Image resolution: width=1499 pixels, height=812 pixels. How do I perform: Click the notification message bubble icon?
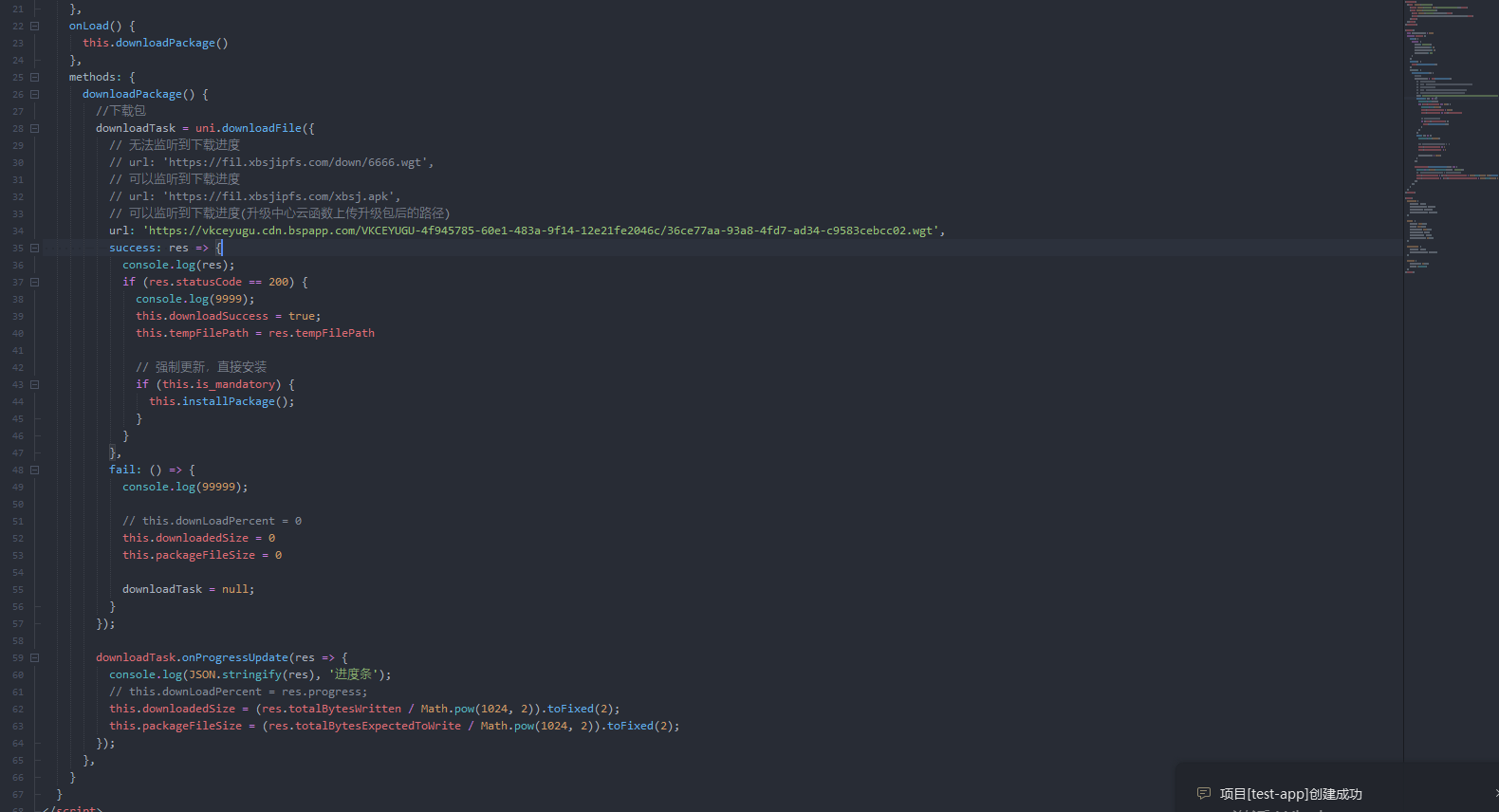pos(1203,793)
